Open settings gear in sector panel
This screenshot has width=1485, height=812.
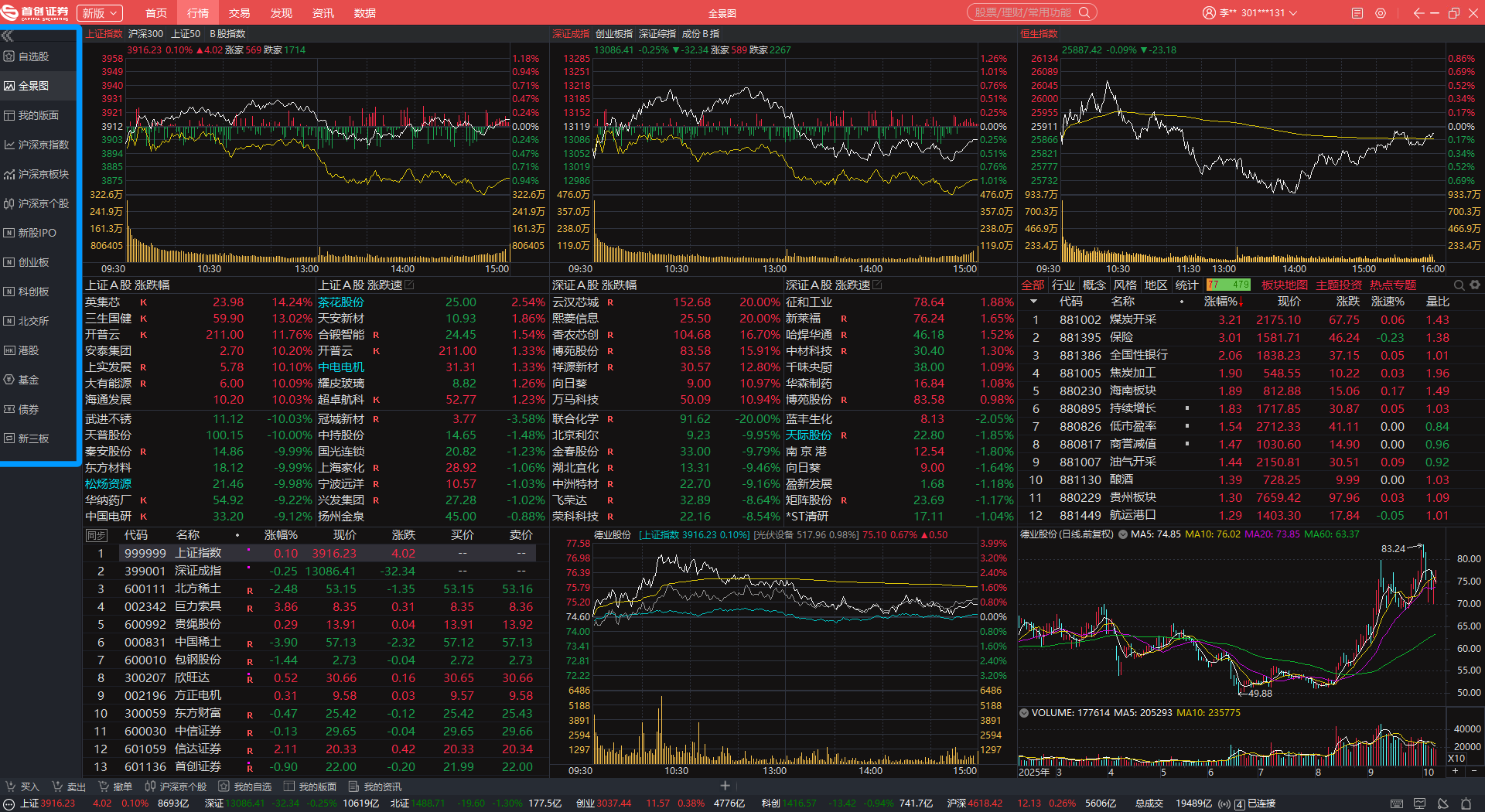click(1475, 285)
